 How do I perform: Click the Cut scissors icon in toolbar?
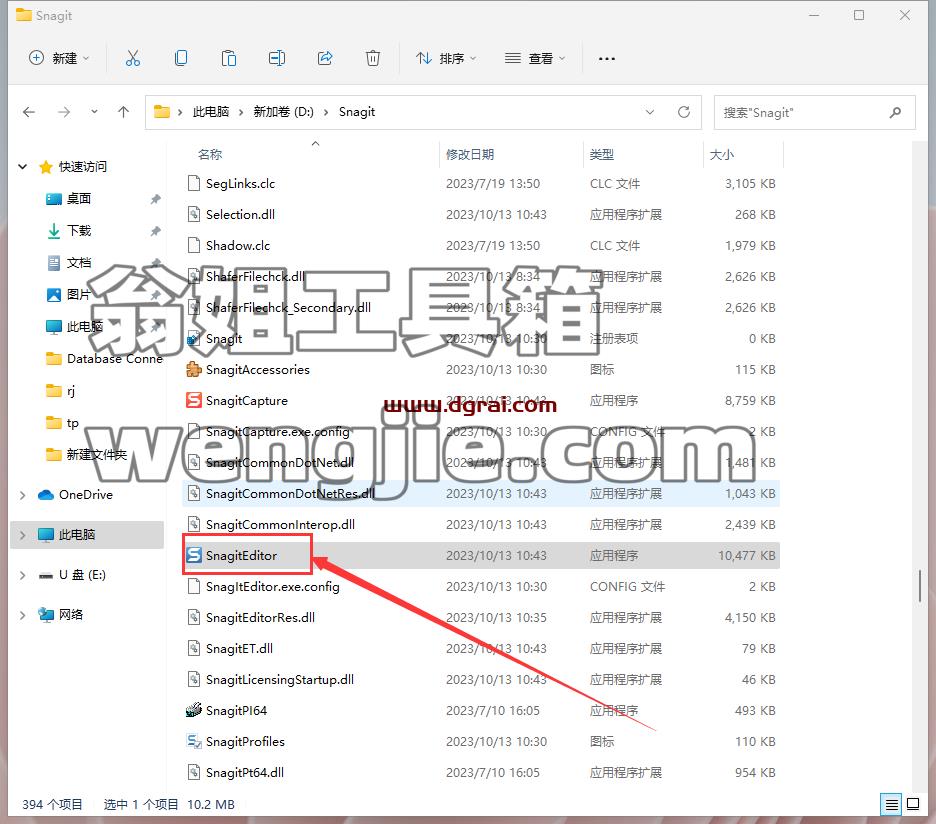point(133,58)
